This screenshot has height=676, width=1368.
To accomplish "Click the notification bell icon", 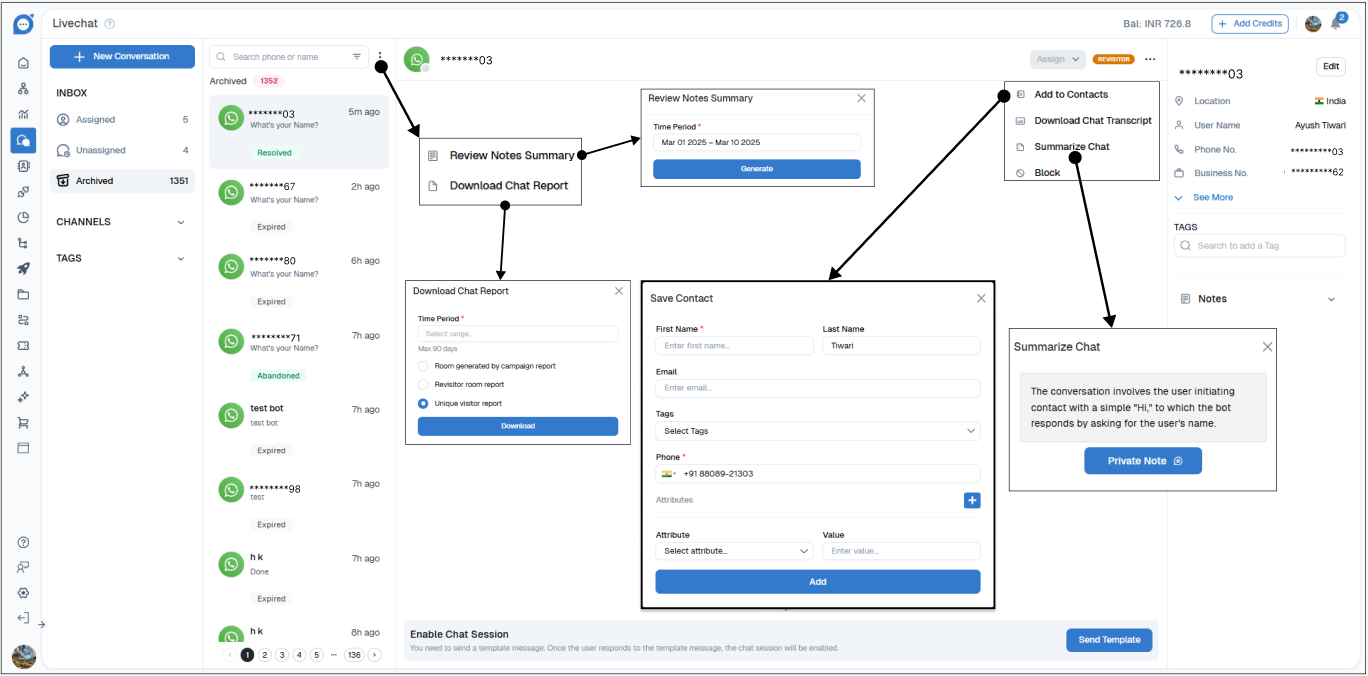I will (x=1336, y=24).
